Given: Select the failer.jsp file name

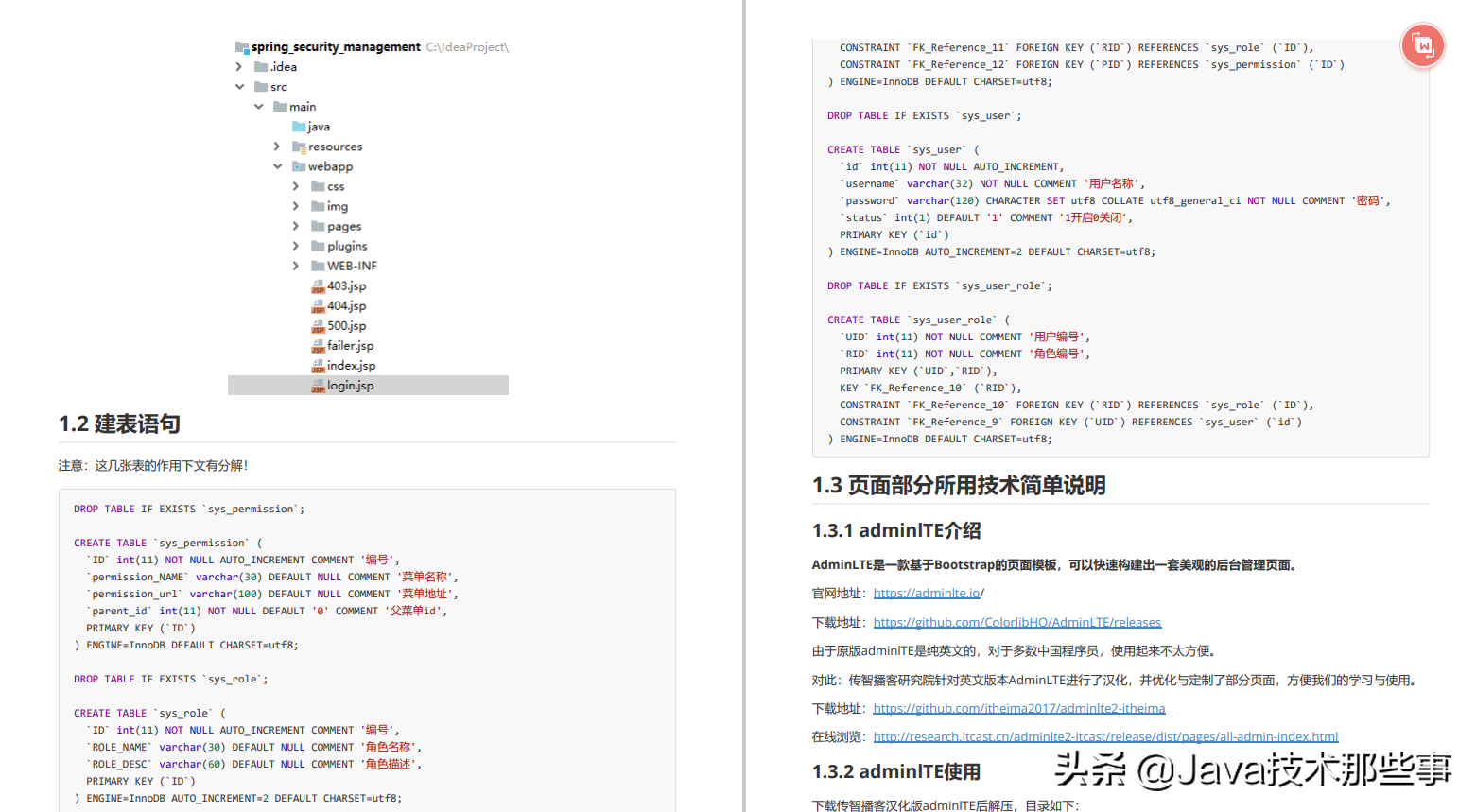Looking at the screenshot, I should pos(351,346).
